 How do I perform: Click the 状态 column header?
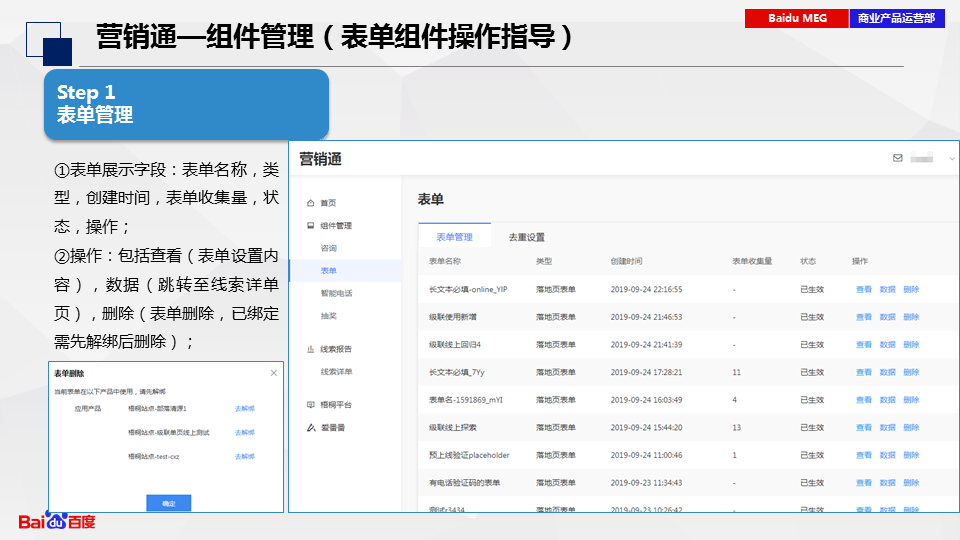[808, 261]
